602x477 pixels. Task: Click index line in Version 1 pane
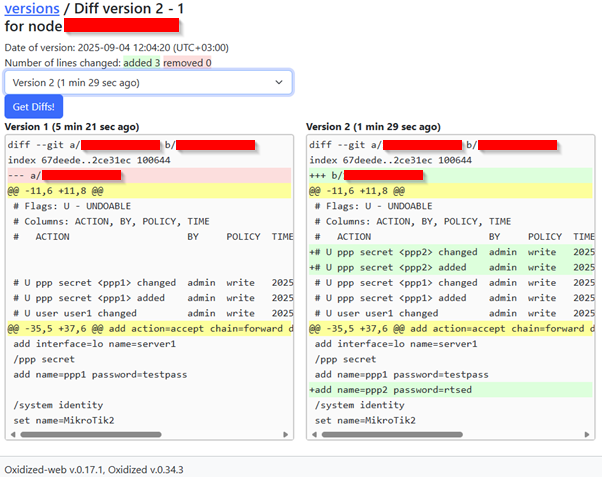tap(89, 160)
